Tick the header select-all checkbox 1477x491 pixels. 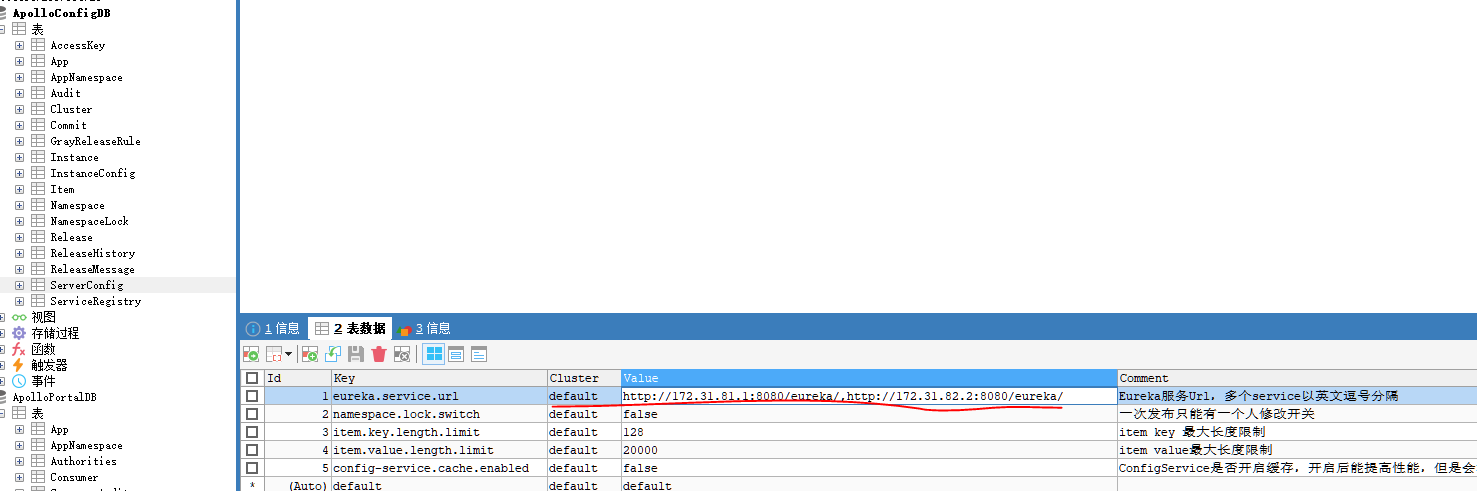[252, 378]
